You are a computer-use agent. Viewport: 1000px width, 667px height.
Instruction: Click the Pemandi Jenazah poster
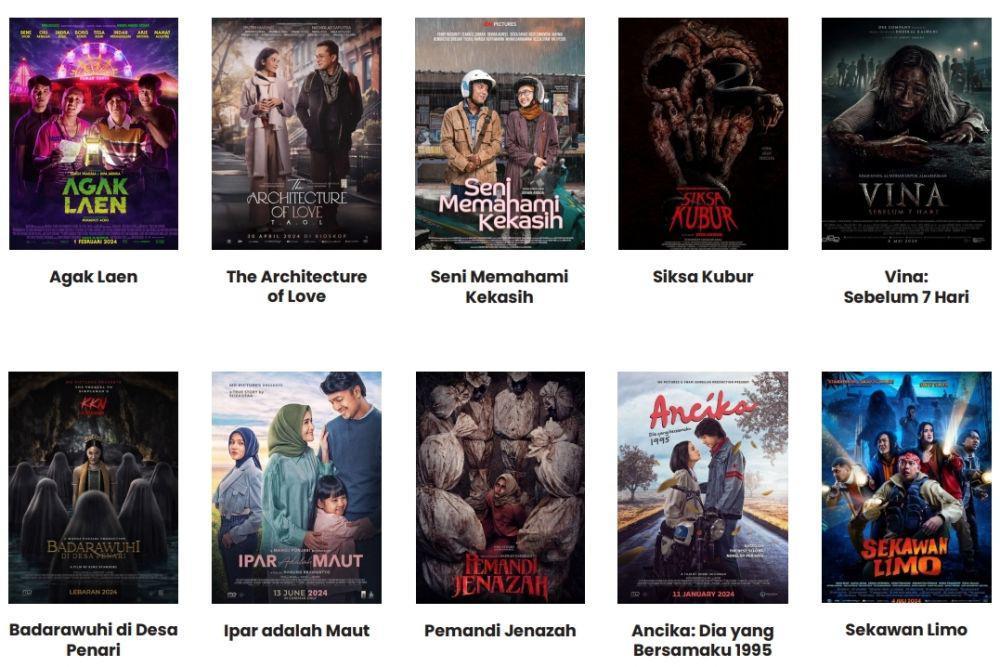point(500,488)
